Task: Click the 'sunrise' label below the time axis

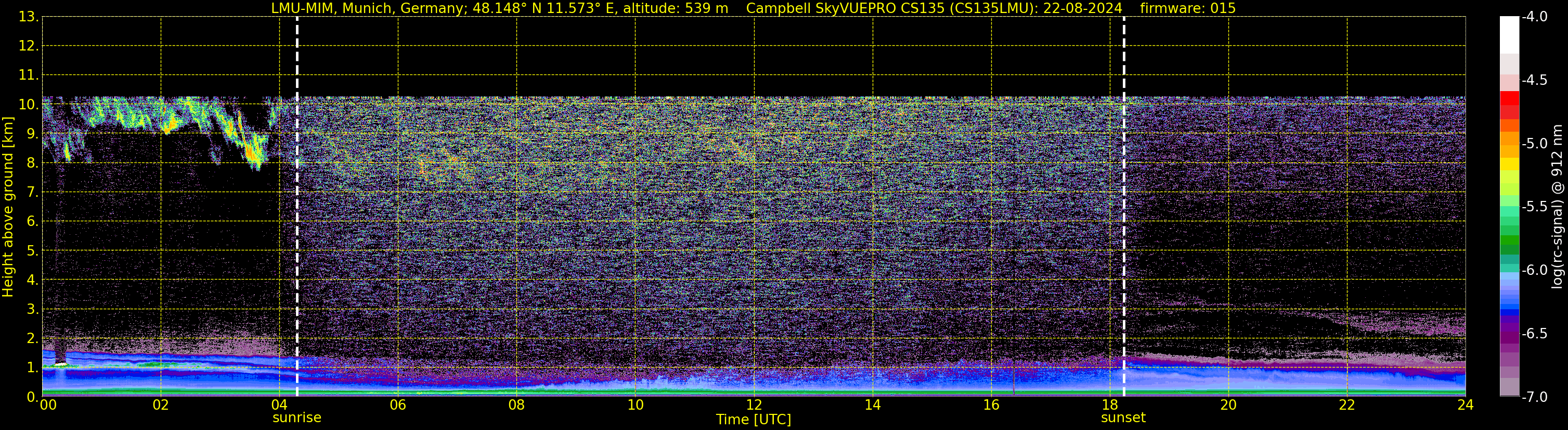Action: click(296, 418)
